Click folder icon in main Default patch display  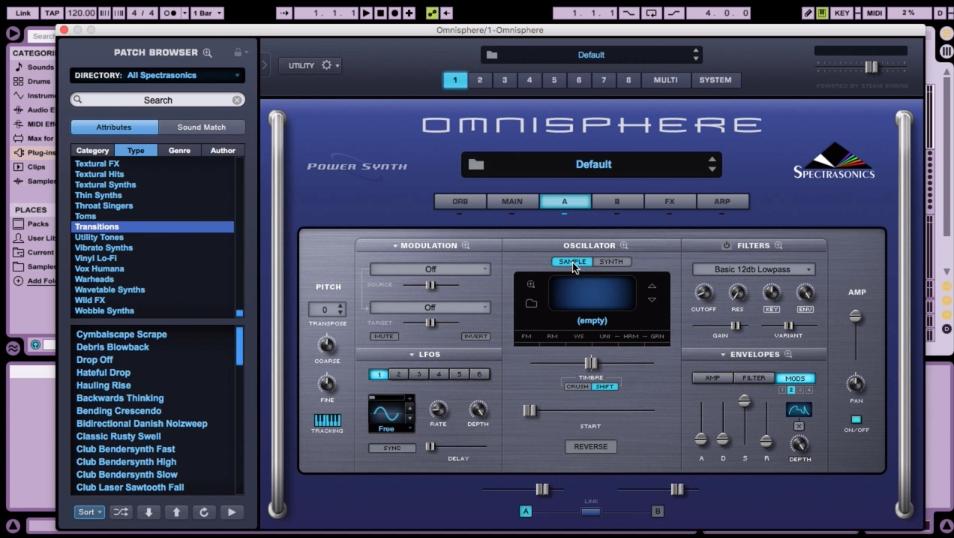click(x=476, y=164)
